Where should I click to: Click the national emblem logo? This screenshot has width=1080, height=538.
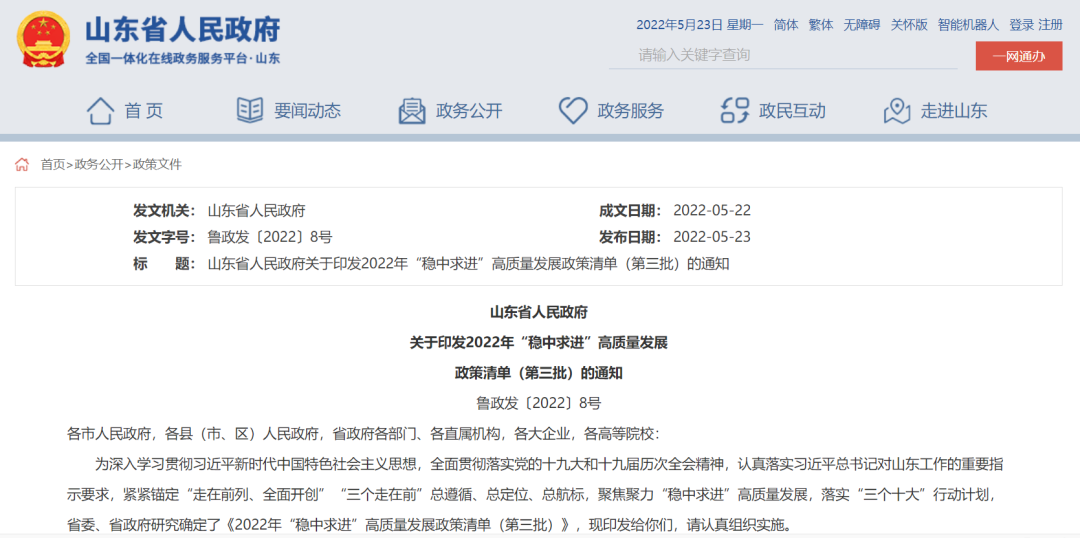tap(42, 39)
